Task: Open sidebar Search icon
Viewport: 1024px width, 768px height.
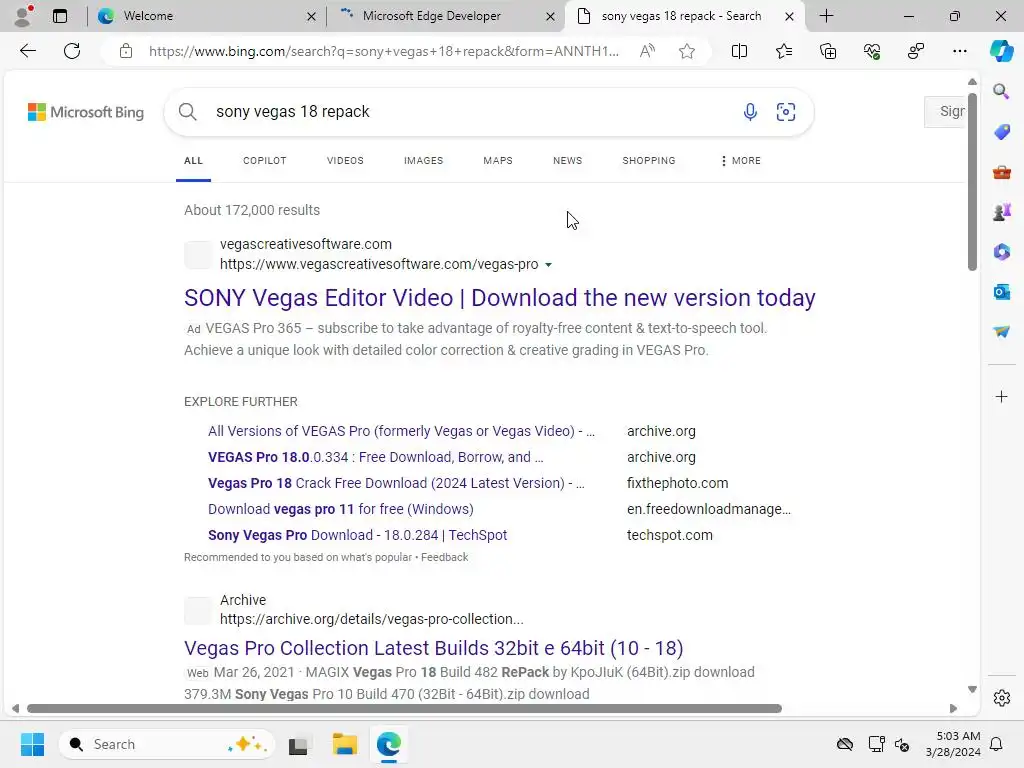Action: pyautogui.click(x=1001, y=91)
